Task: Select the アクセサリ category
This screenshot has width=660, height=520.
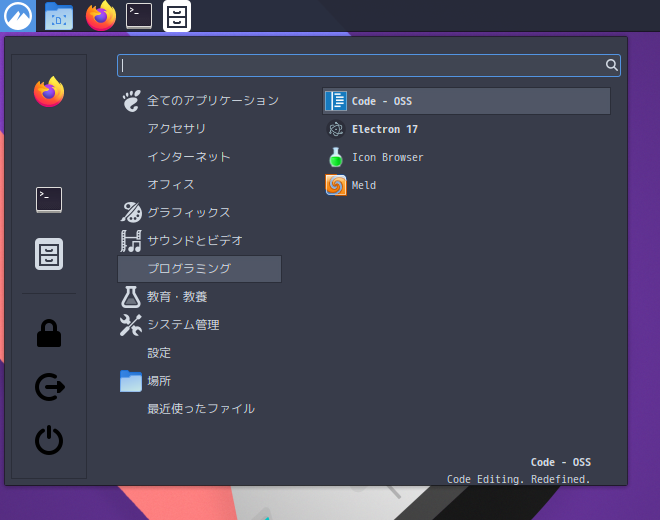Action: [x=200, y=128]
